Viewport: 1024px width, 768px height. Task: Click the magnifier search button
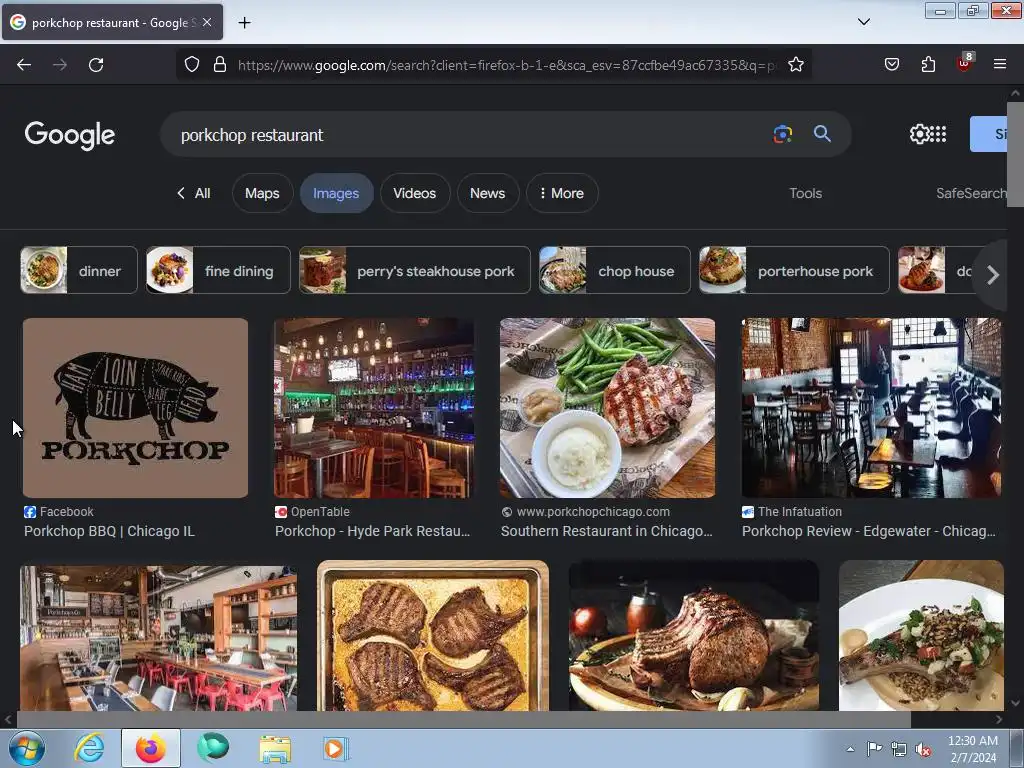click(x=822, y=135)
